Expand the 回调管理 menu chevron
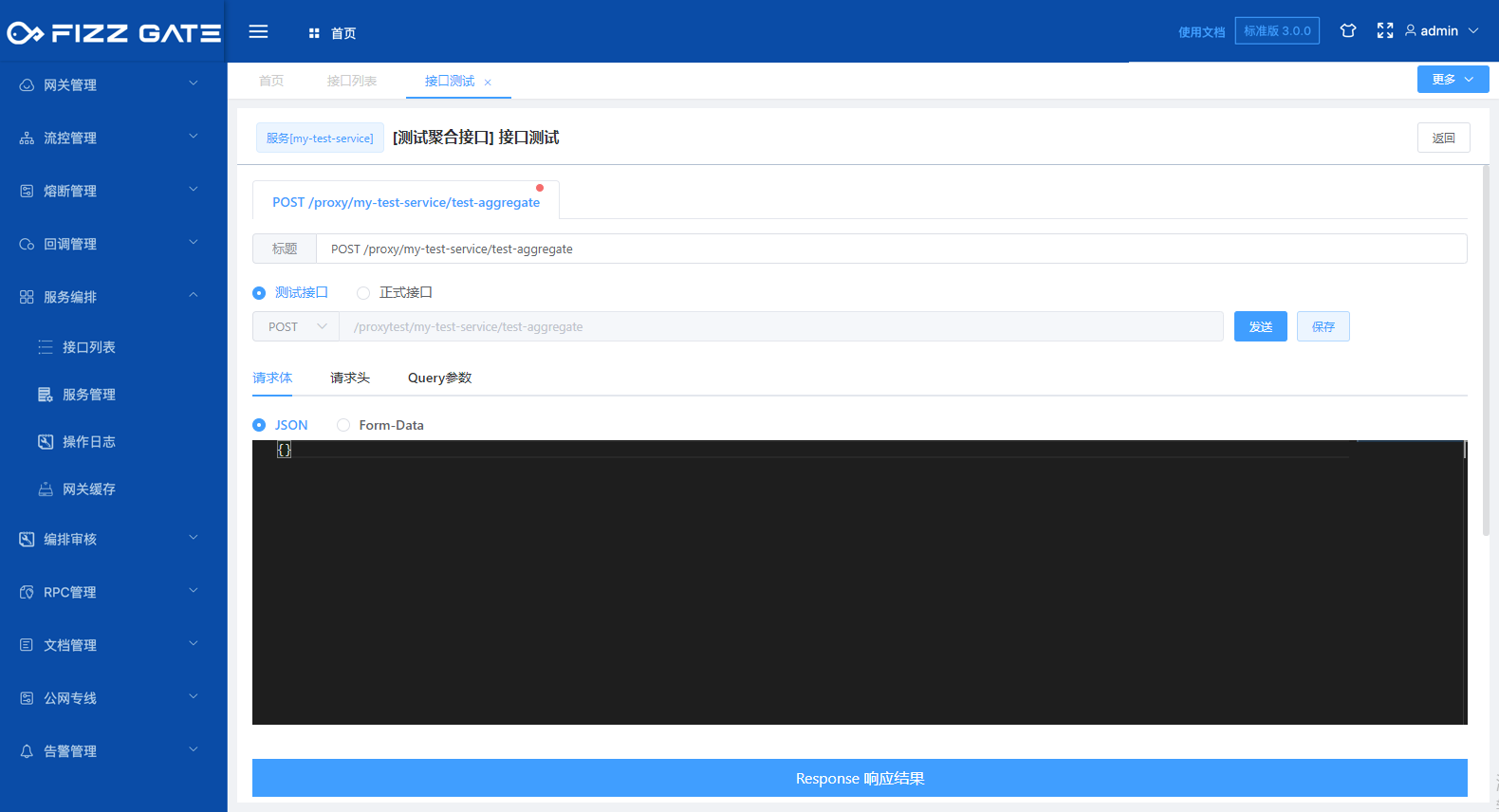Viewport: 1499px width, 812px height. coord(194,243)
